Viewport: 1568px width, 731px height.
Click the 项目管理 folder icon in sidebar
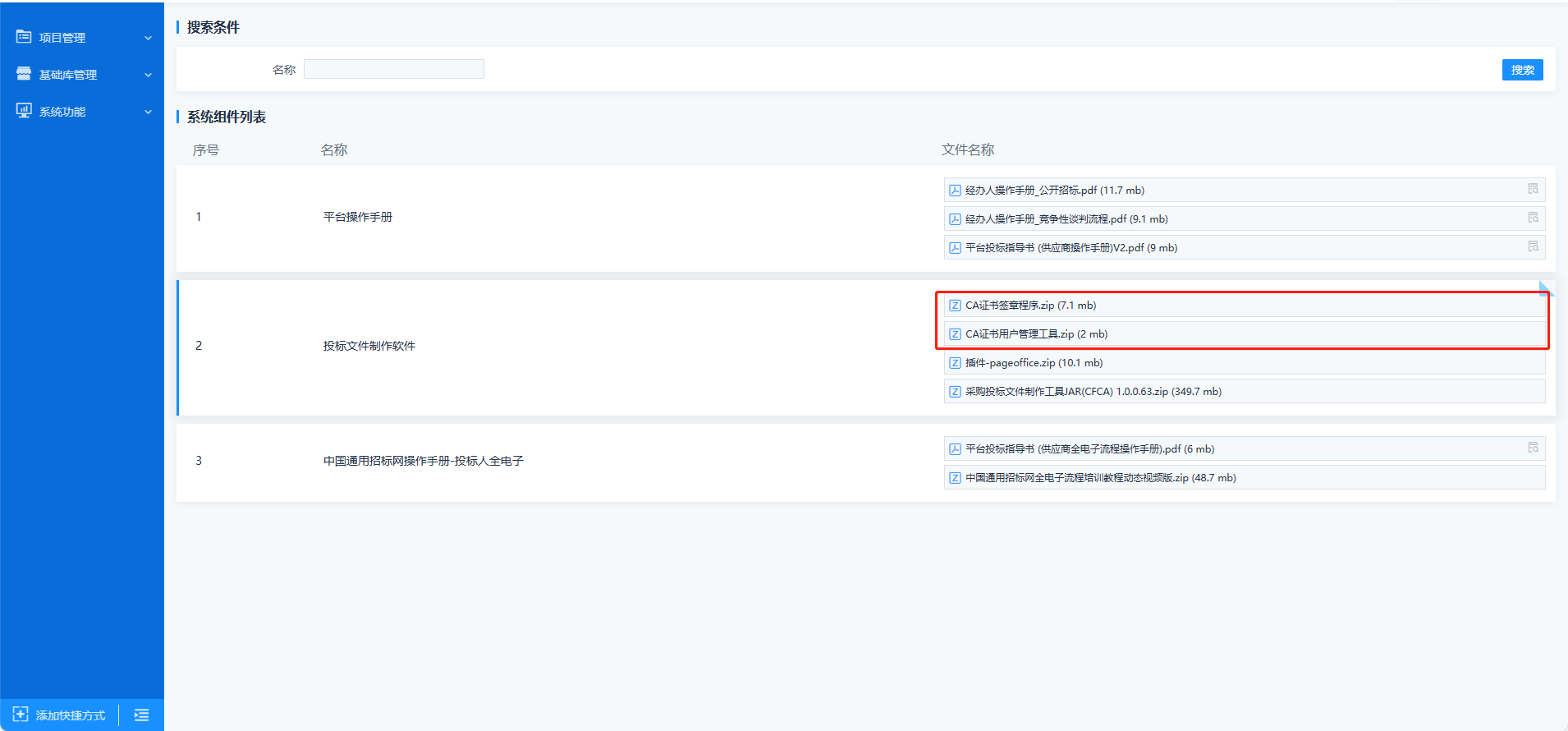(24, 37)
